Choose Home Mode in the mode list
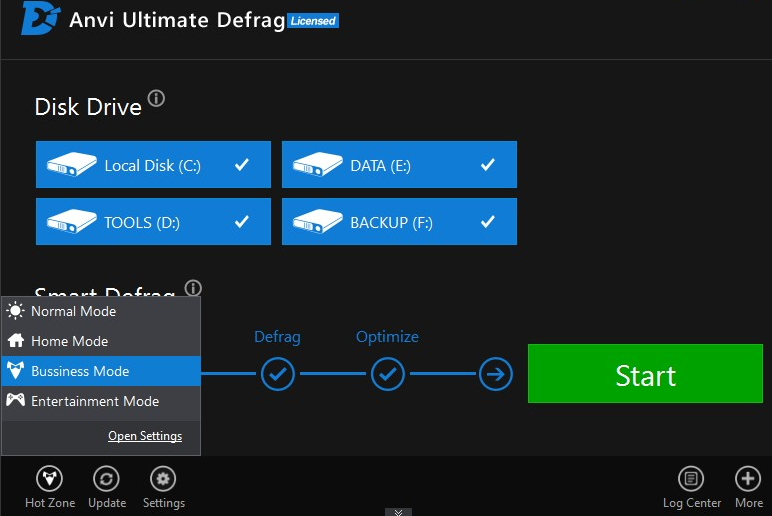 tap(69, 341)
